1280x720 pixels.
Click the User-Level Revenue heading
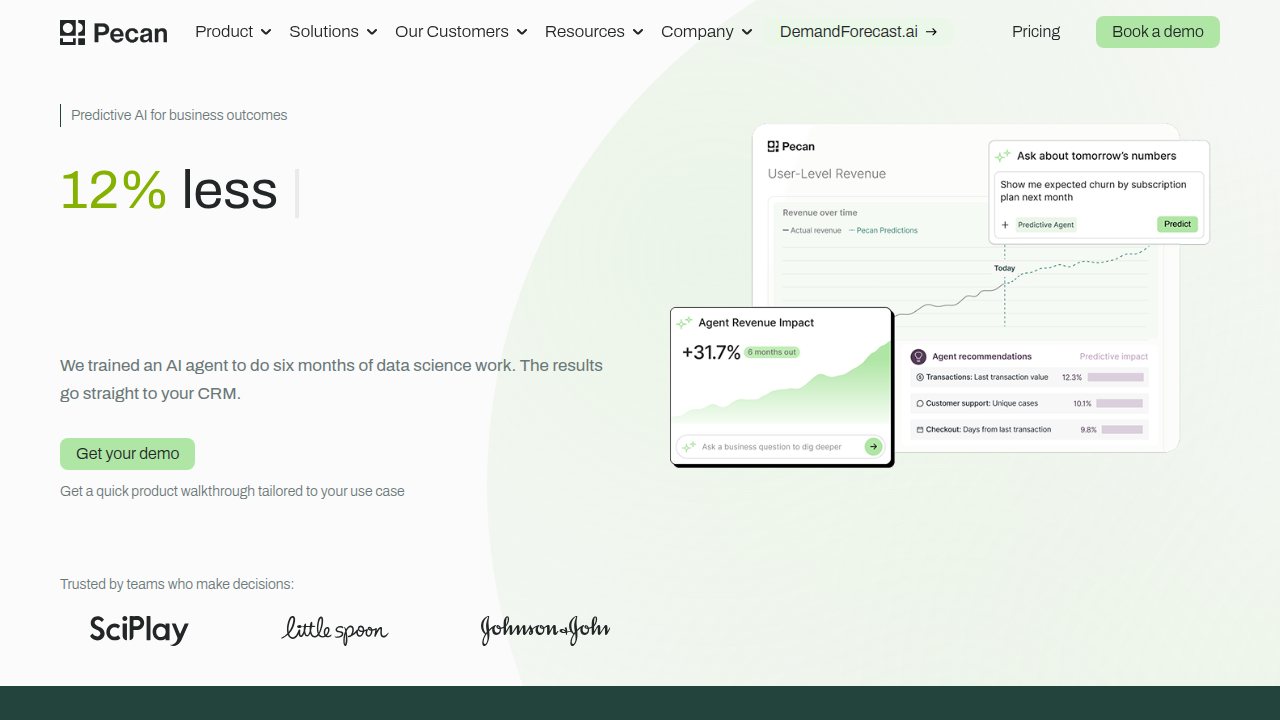[827, 174]
